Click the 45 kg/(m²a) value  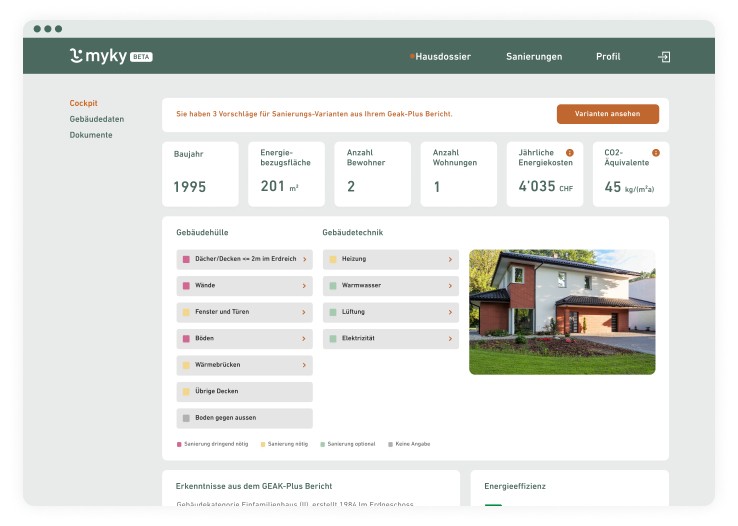pos(629,187)
